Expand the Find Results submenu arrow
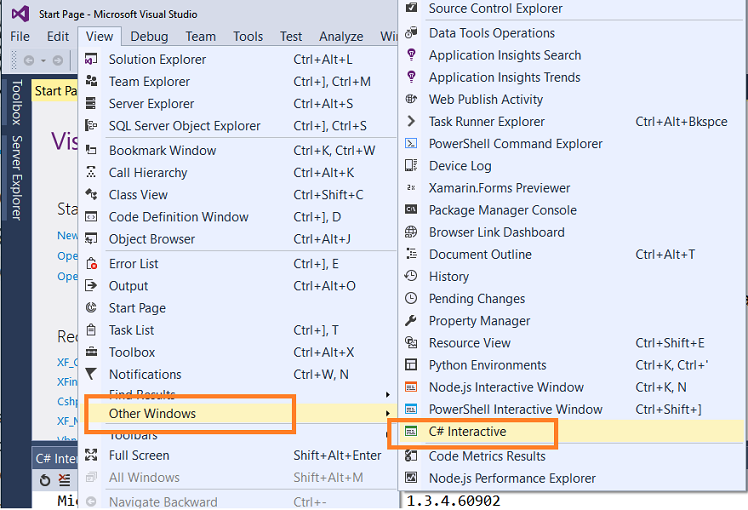This screenshot has height=510, width=748. point(388,395)
